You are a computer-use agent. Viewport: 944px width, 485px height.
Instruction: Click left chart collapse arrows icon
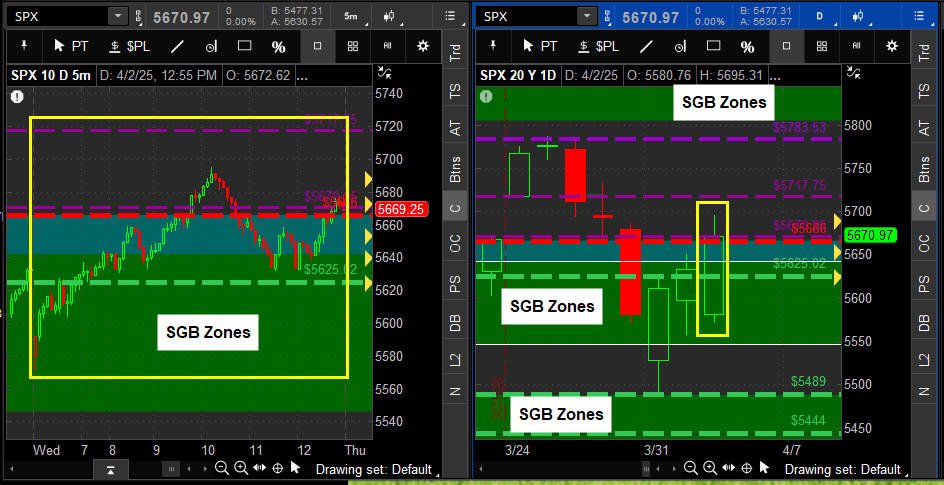384,73
